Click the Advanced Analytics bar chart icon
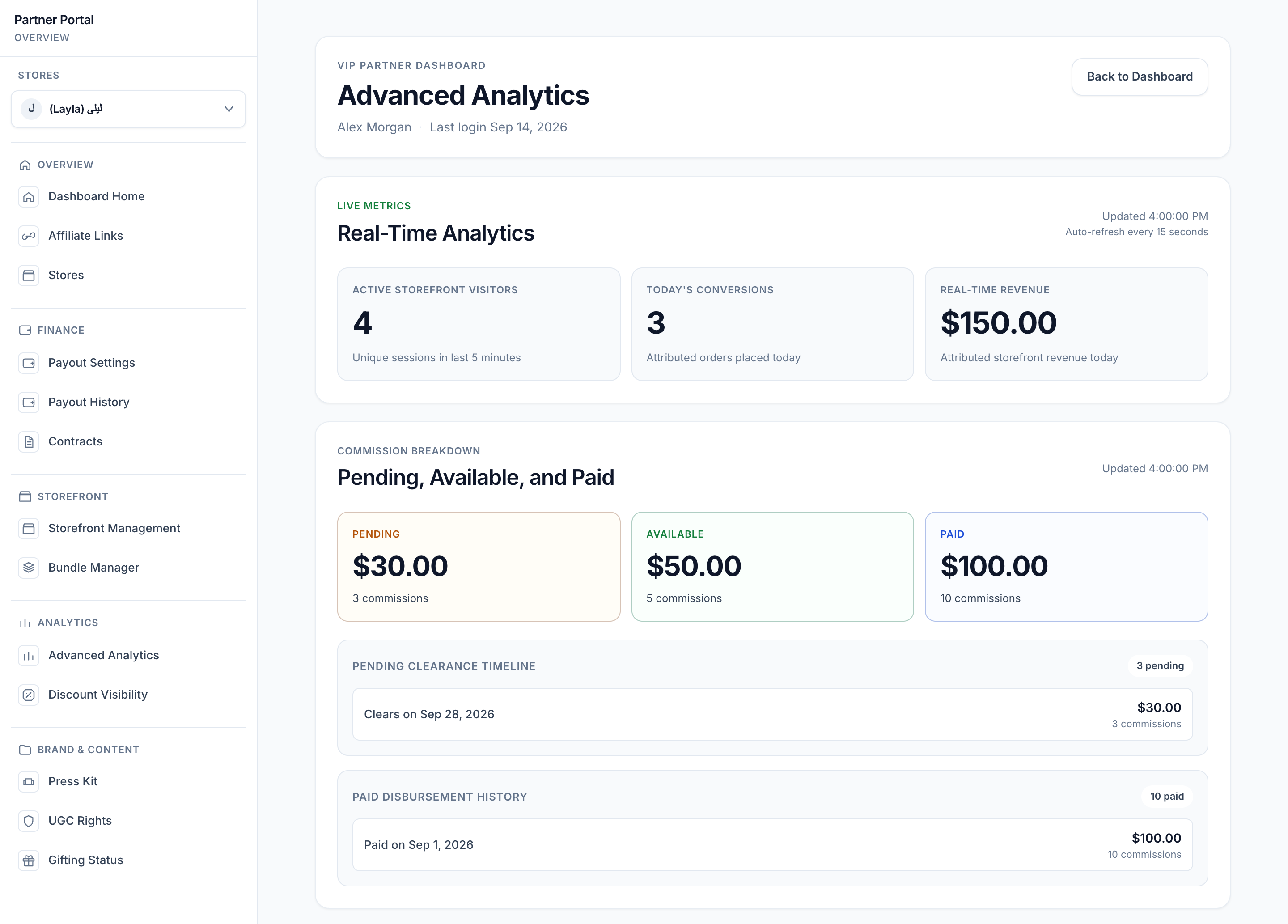 pyautogui.click(x=28, y=656)
